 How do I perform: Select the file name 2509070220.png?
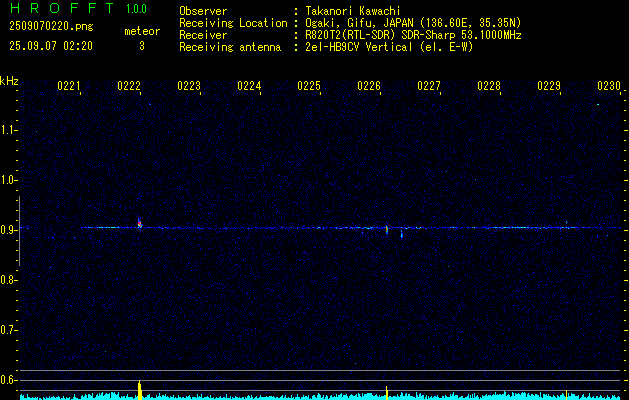[51, 27]
